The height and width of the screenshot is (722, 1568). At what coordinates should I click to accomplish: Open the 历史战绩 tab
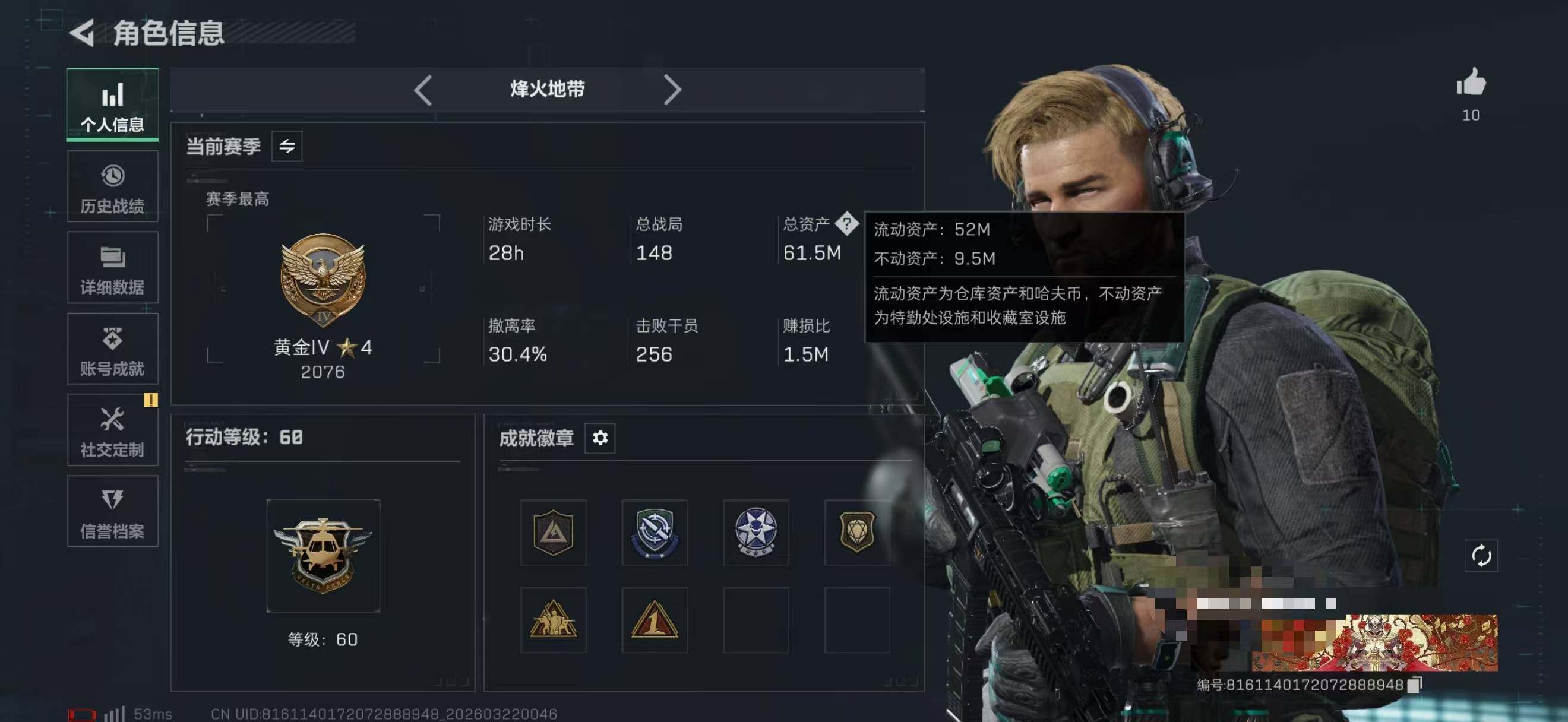pos(113,186)
